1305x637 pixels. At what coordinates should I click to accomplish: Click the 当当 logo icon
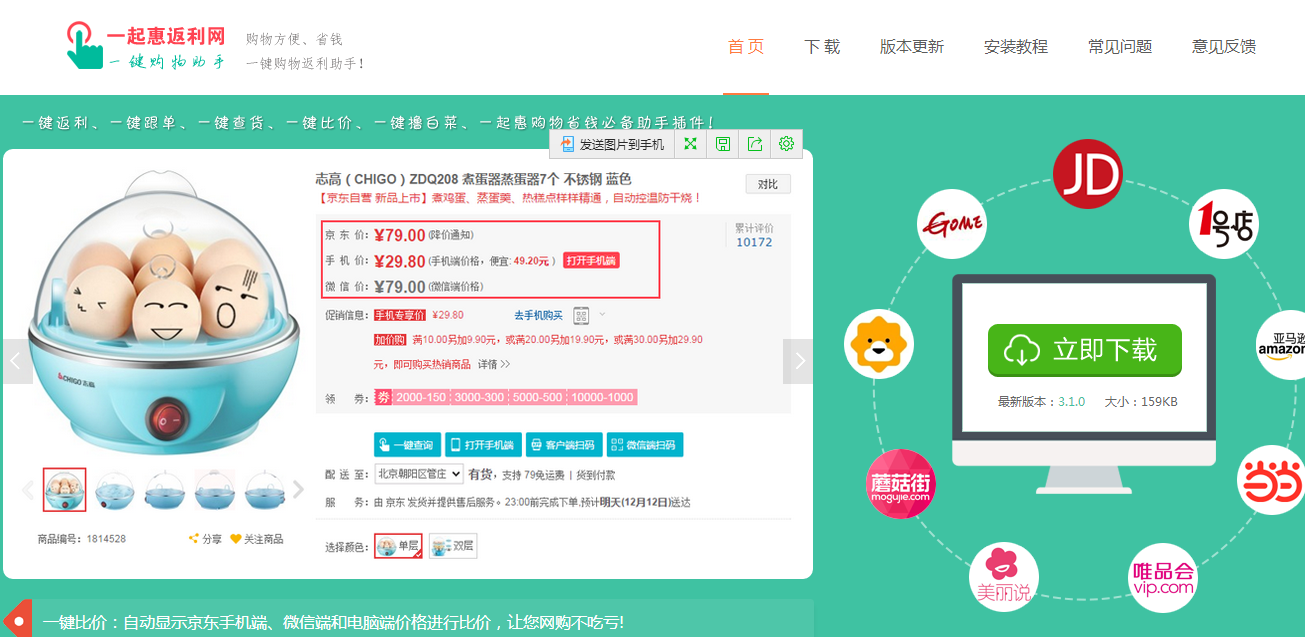1272,481
